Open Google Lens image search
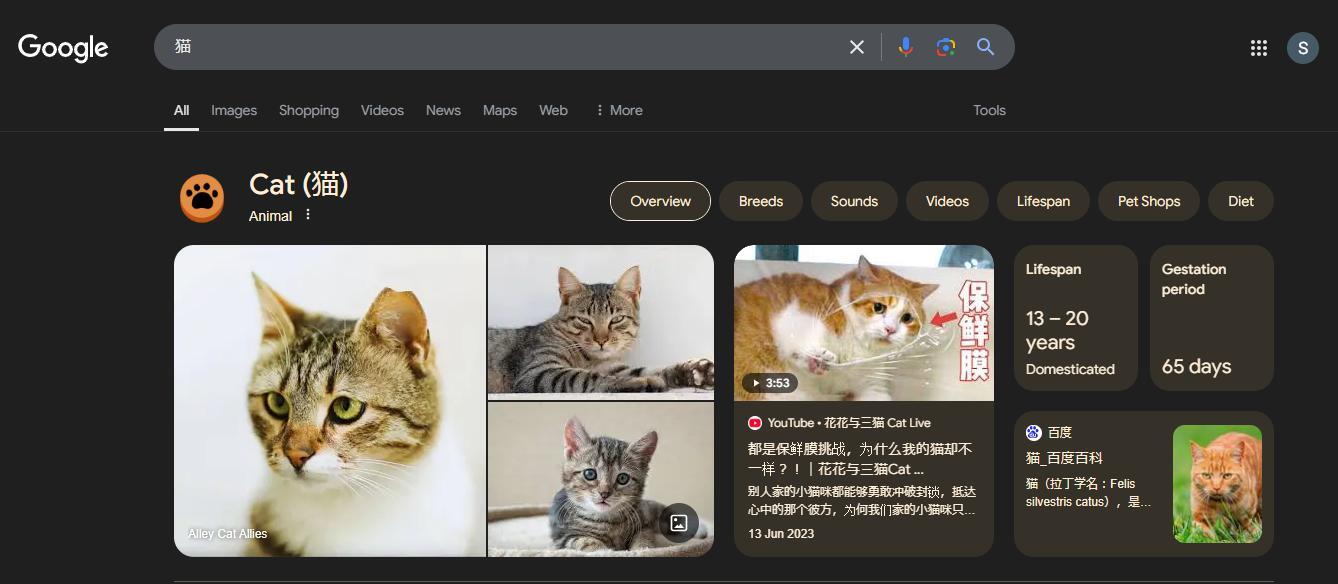1338x584 pixels. [x=945, y=47]
